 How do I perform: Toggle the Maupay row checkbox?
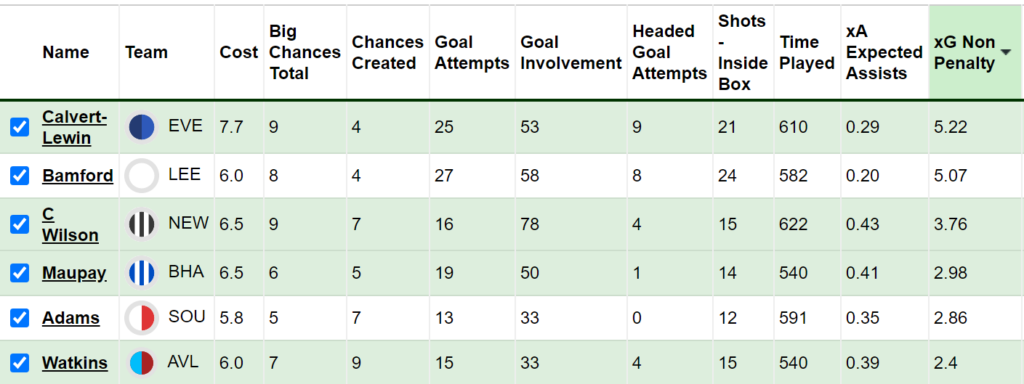click(x=20, y=273)
